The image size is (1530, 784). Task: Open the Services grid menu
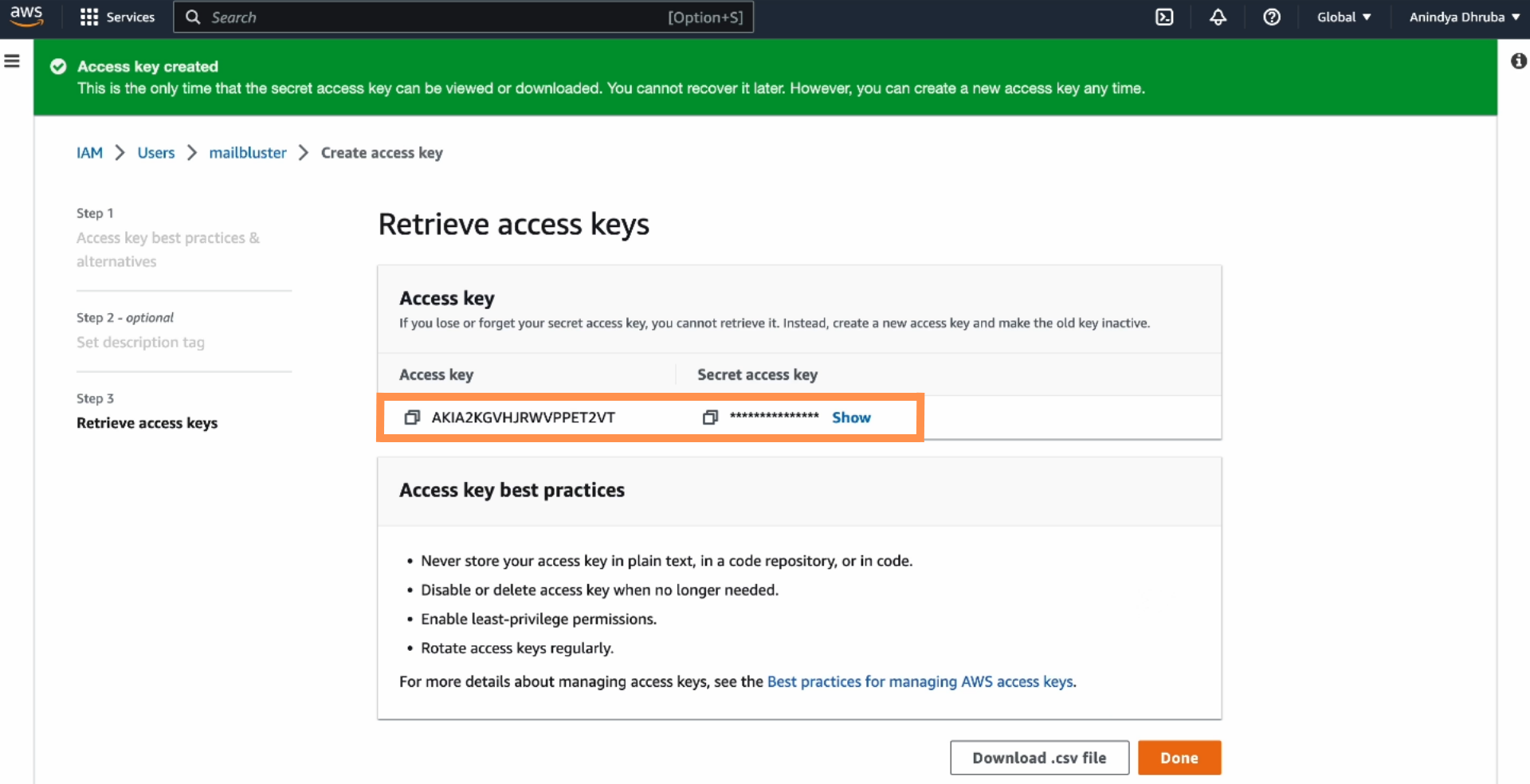click(116, 17)
